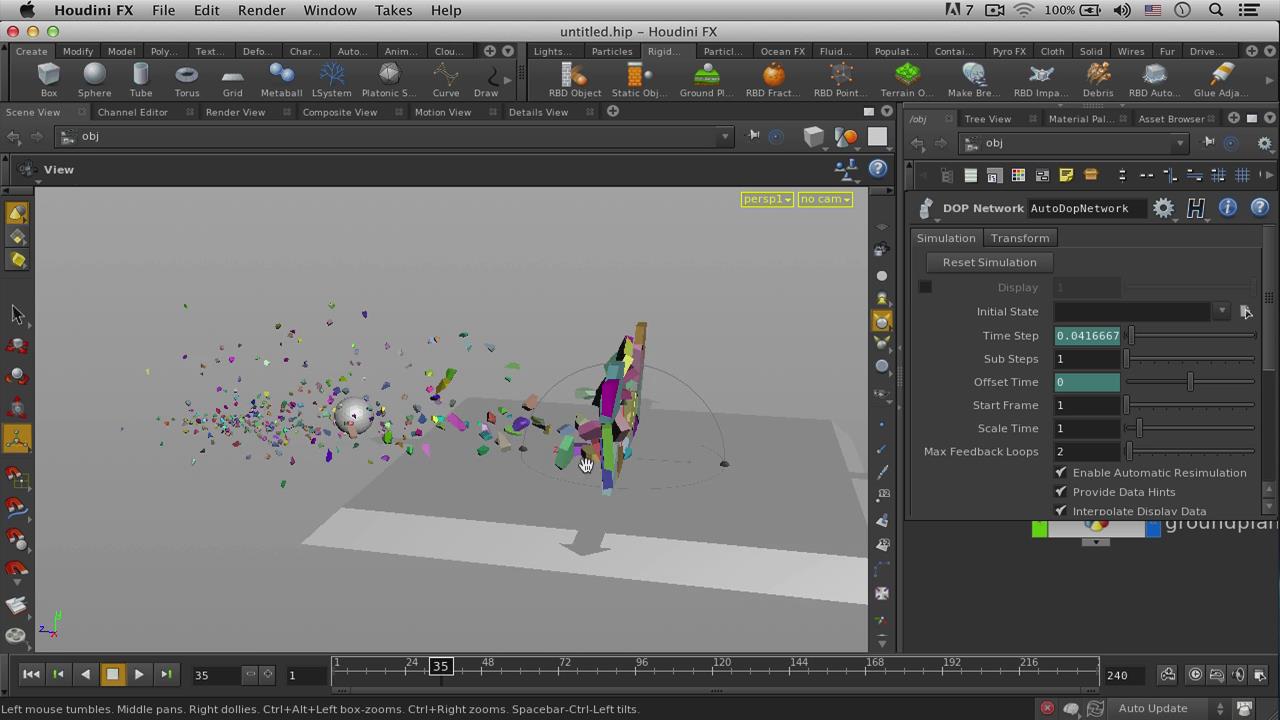Expand the Initial State dropdown
The height and width of the screenshot is (720, 1280).
point(1221,312)
